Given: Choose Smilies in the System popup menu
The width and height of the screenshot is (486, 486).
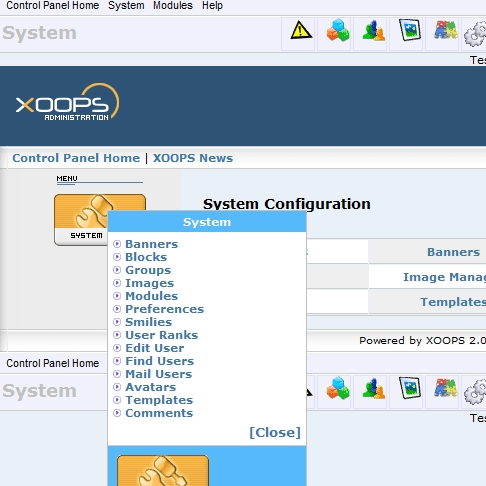Looking at the screenshot, I should click(x=148, y=322).
